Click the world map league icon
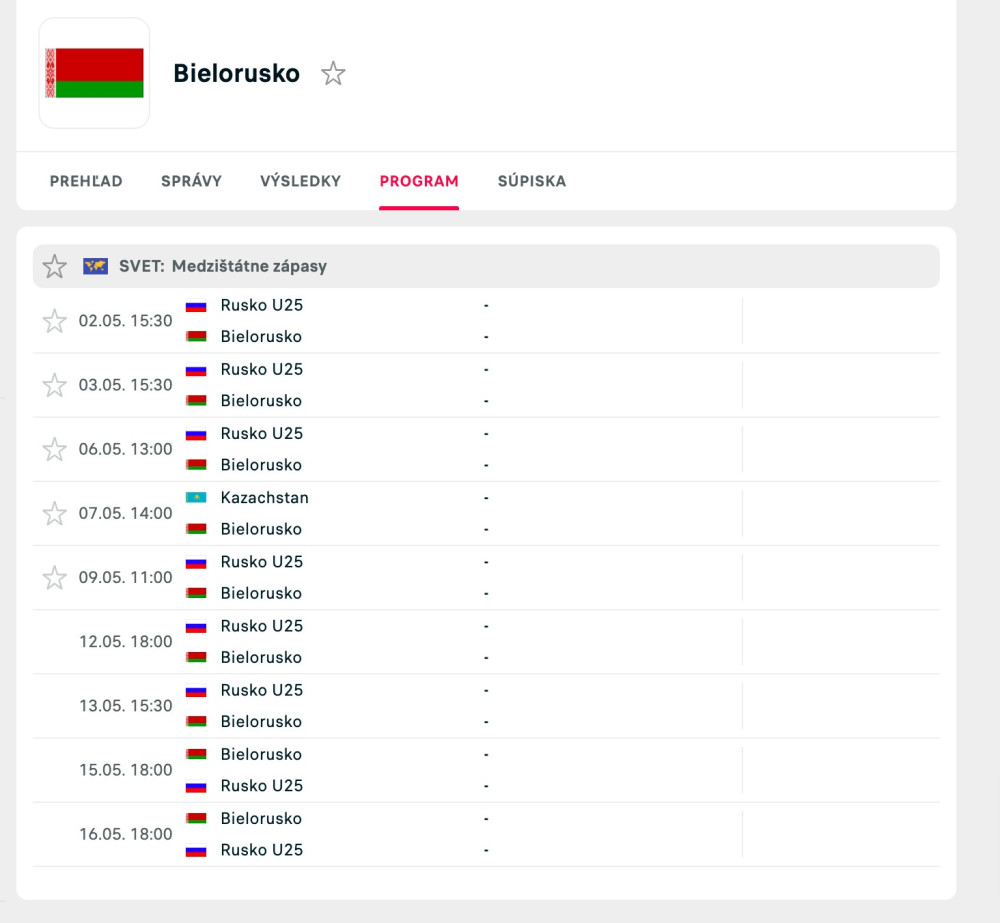The width and height of the screenshot is (1000, 923). pyautogui.click(x=96, y=266)
